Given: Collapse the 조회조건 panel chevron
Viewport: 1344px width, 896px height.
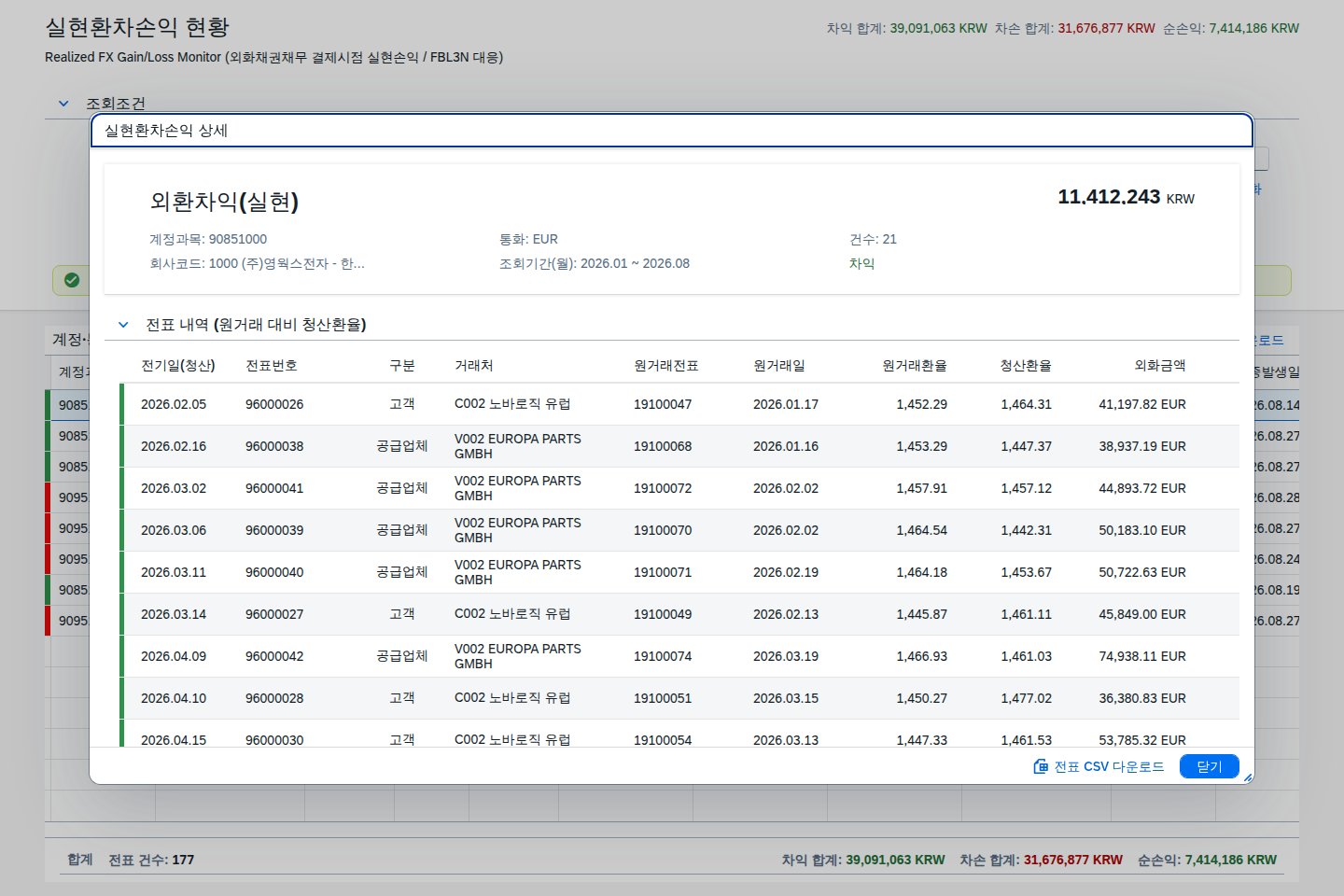Looking at the screenshot, I should point(63,104).
